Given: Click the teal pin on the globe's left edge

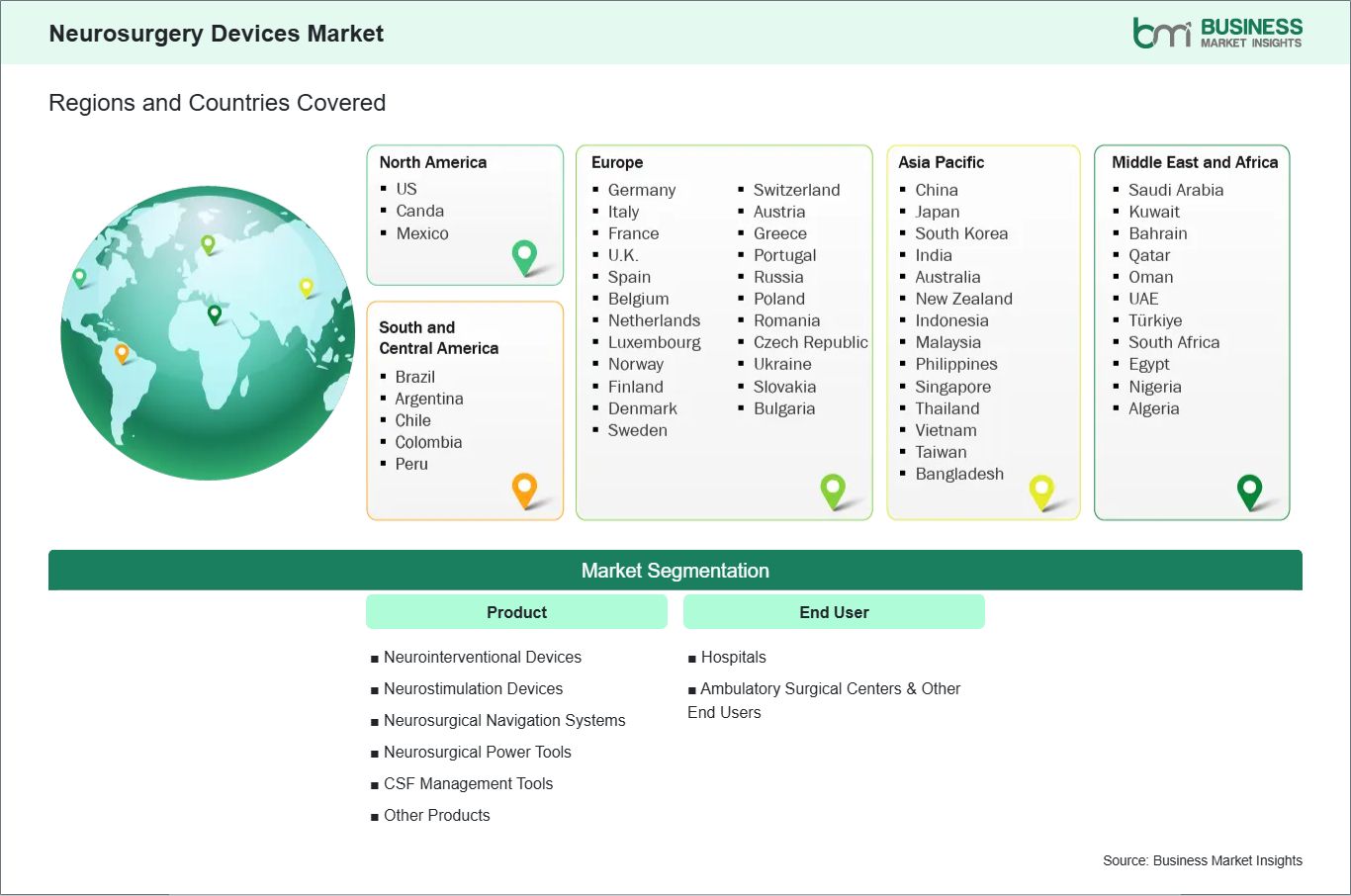Looking at the screenshot, I should [x=80, y=278].
